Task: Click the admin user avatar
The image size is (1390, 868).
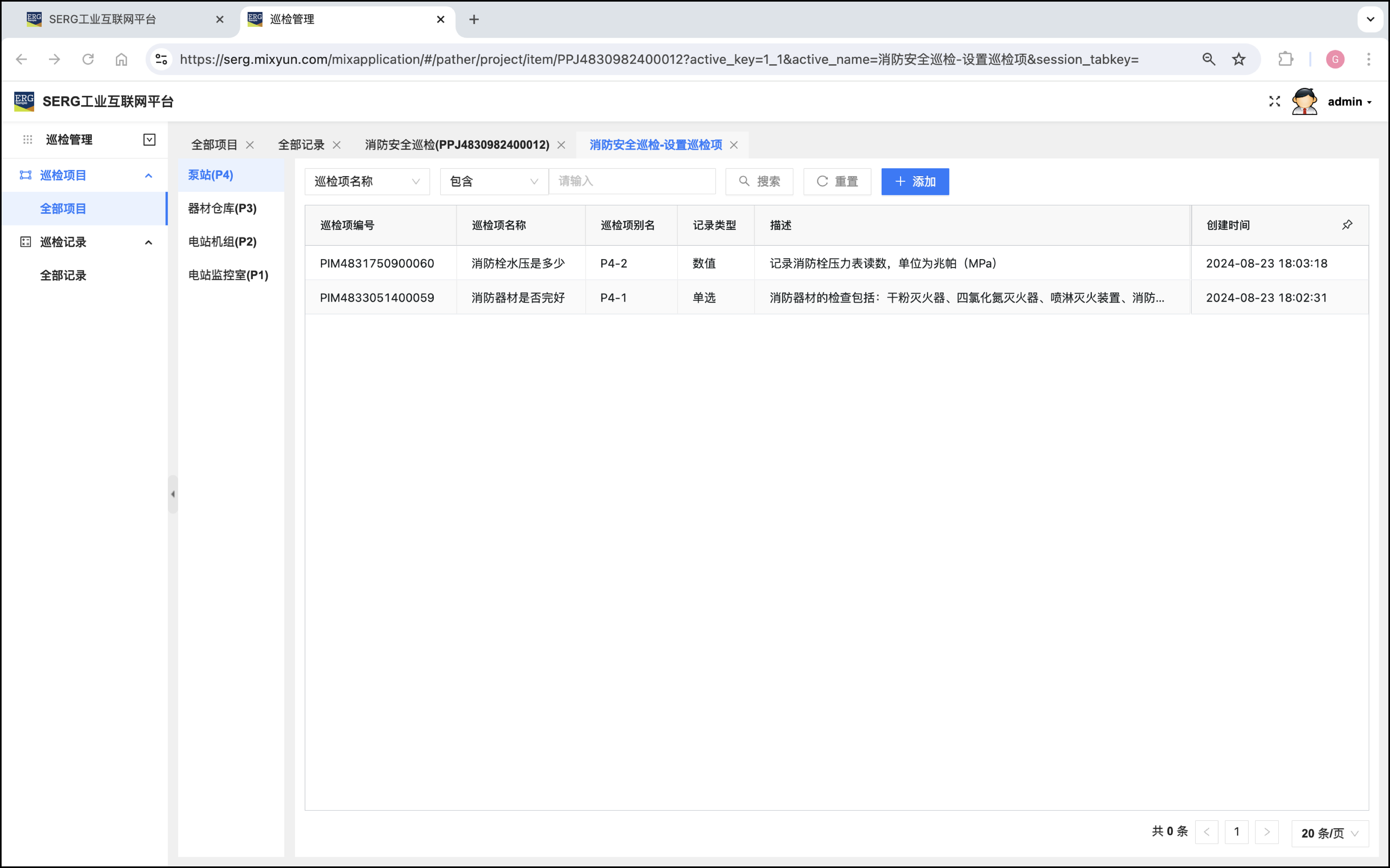Action: coord(1305,101)
